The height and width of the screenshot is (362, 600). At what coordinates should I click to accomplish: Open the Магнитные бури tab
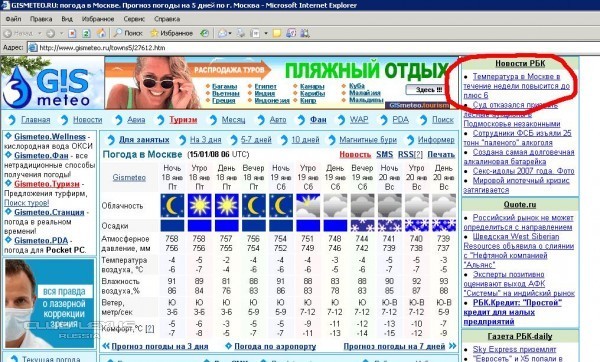[x=368, y=140]
